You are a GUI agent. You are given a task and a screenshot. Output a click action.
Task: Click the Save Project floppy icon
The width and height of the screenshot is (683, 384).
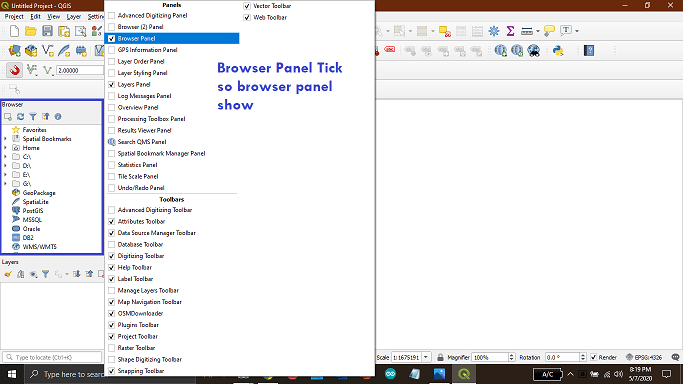(47, 31)
